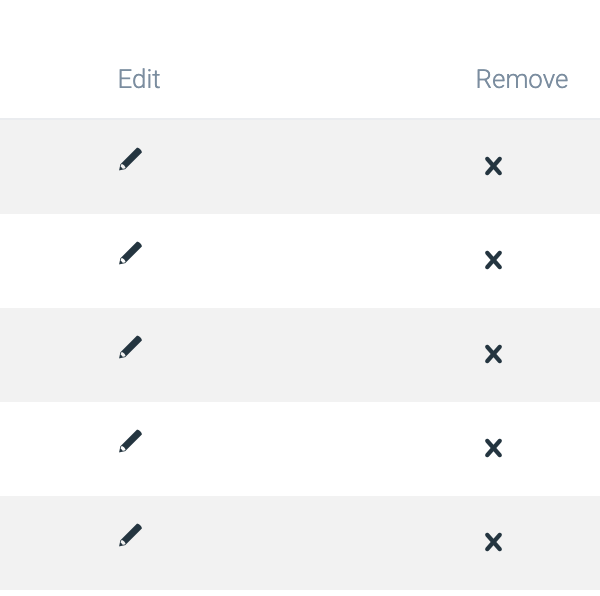This screenshot has width=600, height=596.
Task: Click the Edit column header
Action: [139, 79]
